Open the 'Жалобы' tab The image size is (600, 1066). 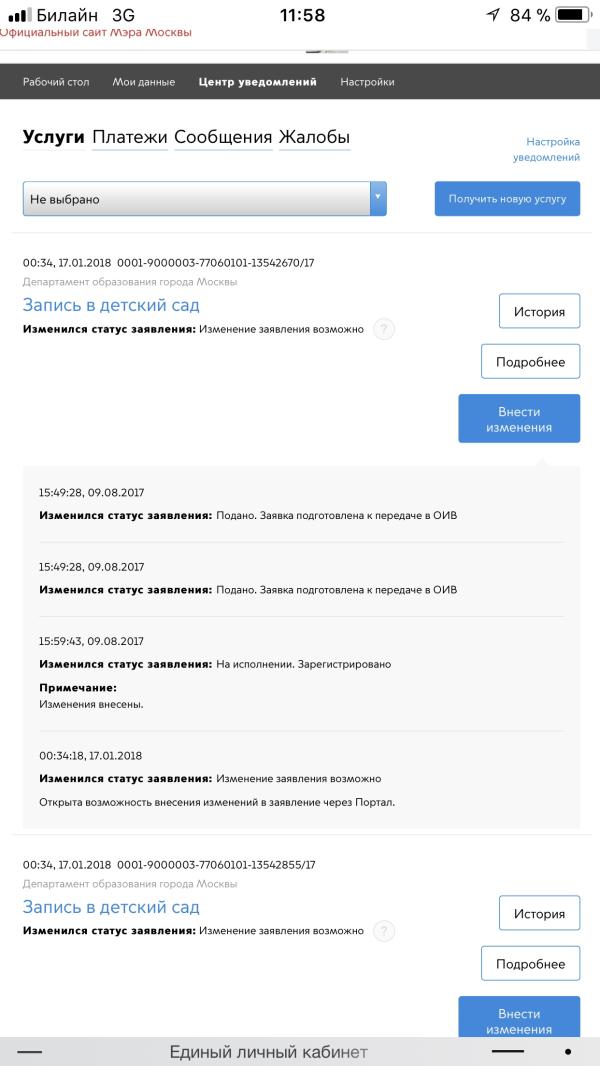[314, 138]
